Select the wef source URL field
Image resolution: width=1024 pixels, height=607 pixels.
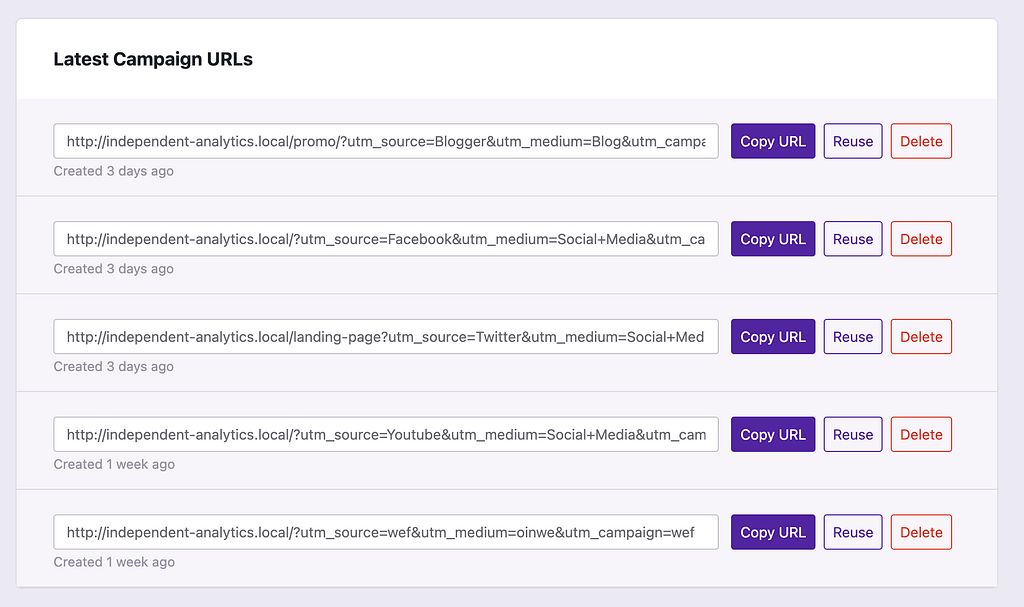[386, 532]
